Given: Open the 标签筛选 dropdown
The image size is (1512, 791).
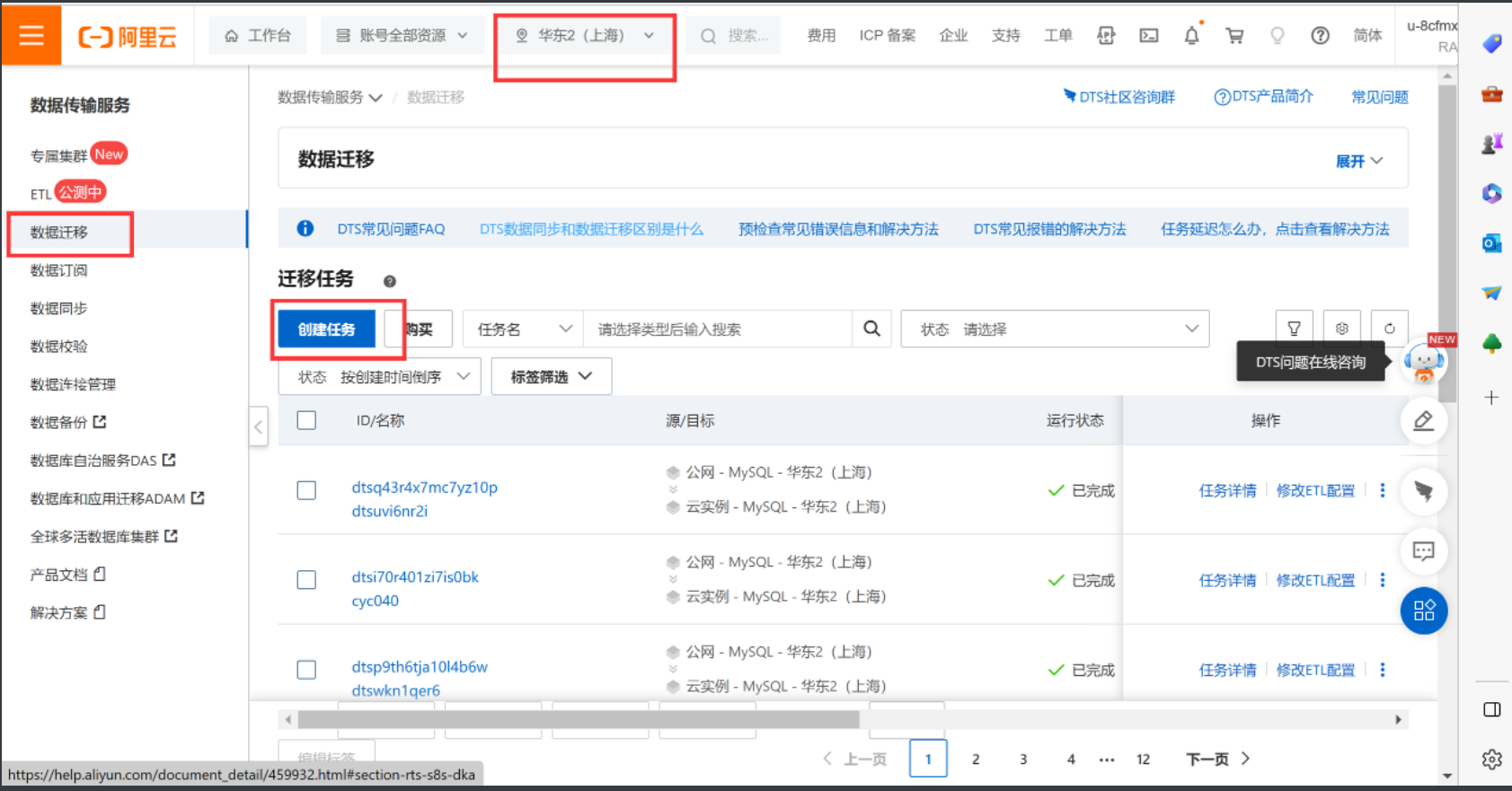Looking at the screenshot, I should coord(552,377).
